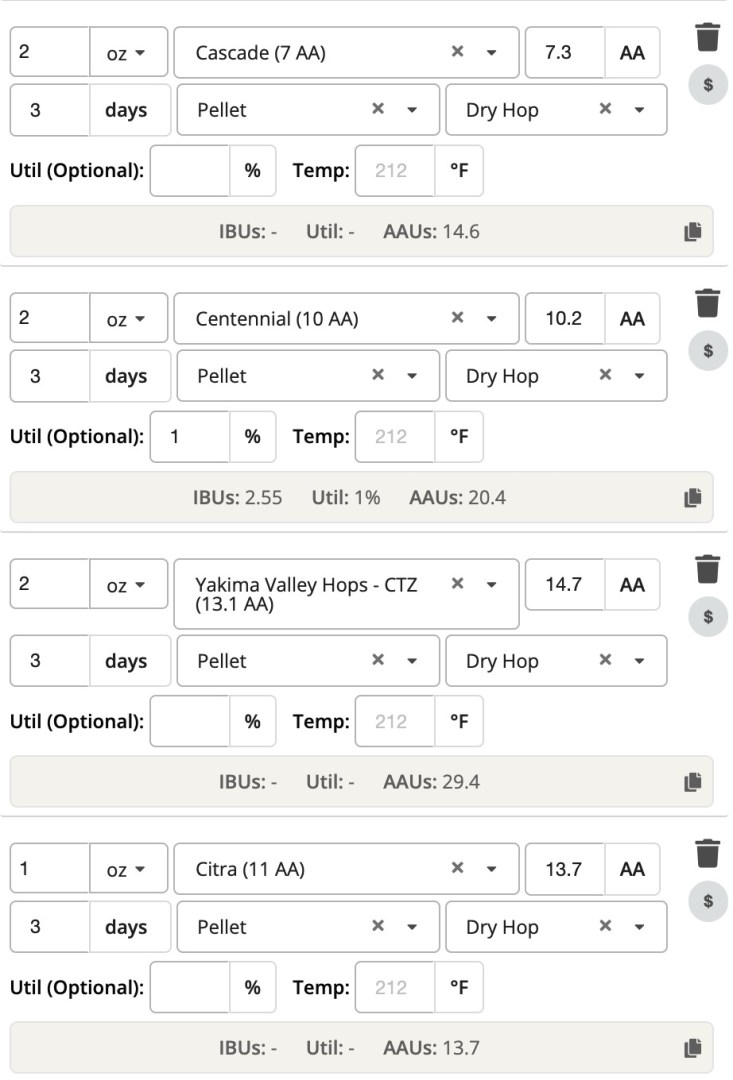Open cost for the Cascade hop
This screenshot has width=733, height=1080.
707,85
